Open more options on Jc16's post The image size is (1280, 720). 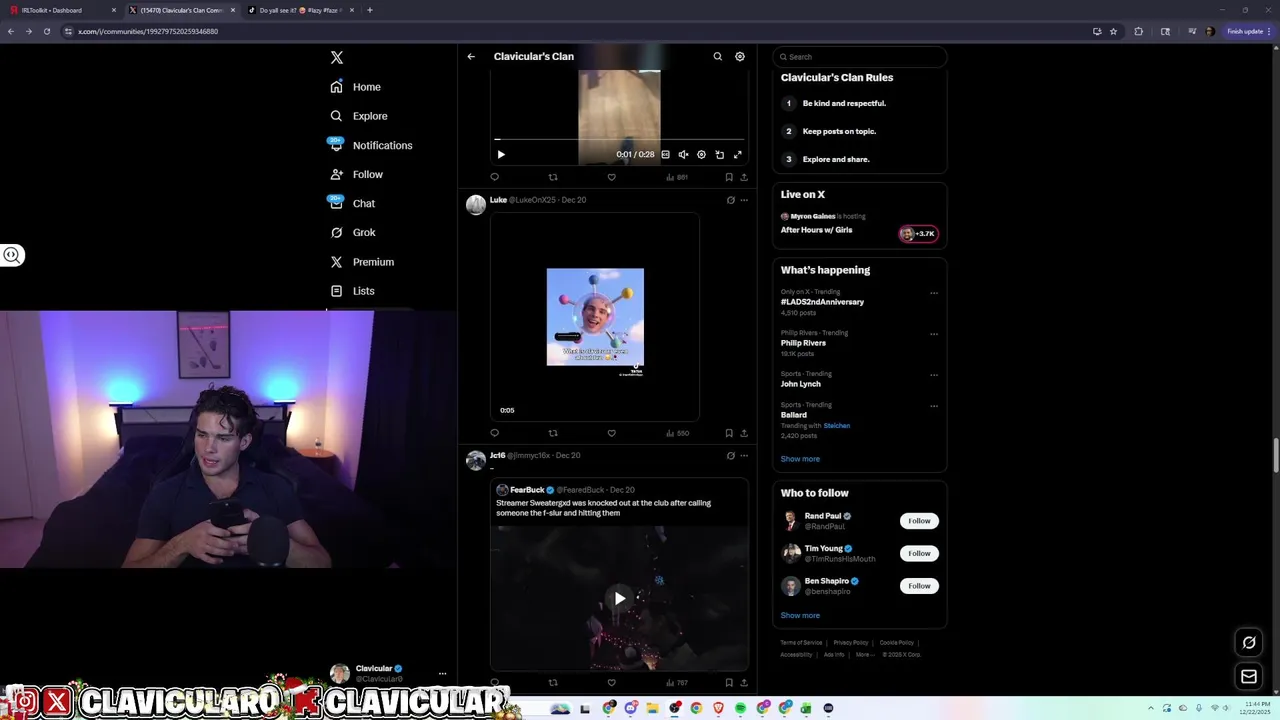tap(744, 455)
